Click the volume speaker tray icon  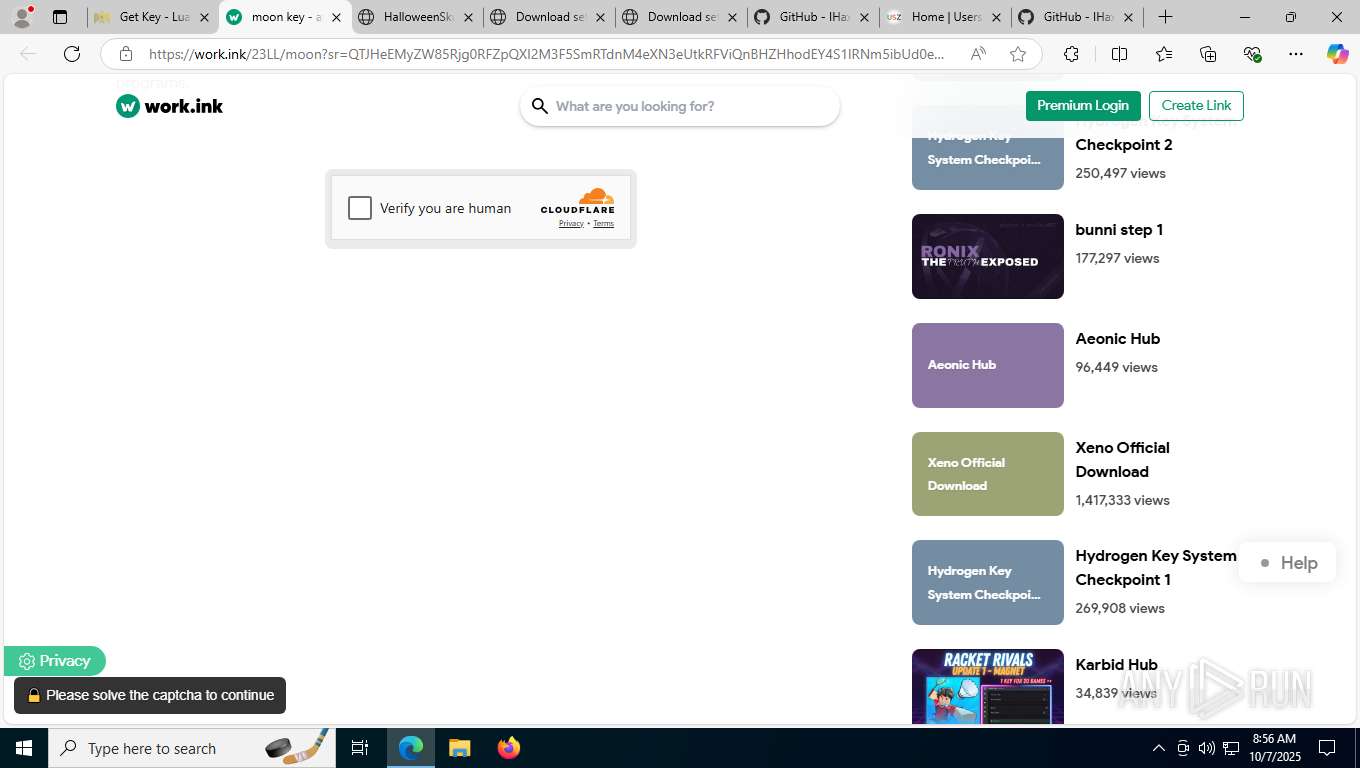[x=1207, y=748]
